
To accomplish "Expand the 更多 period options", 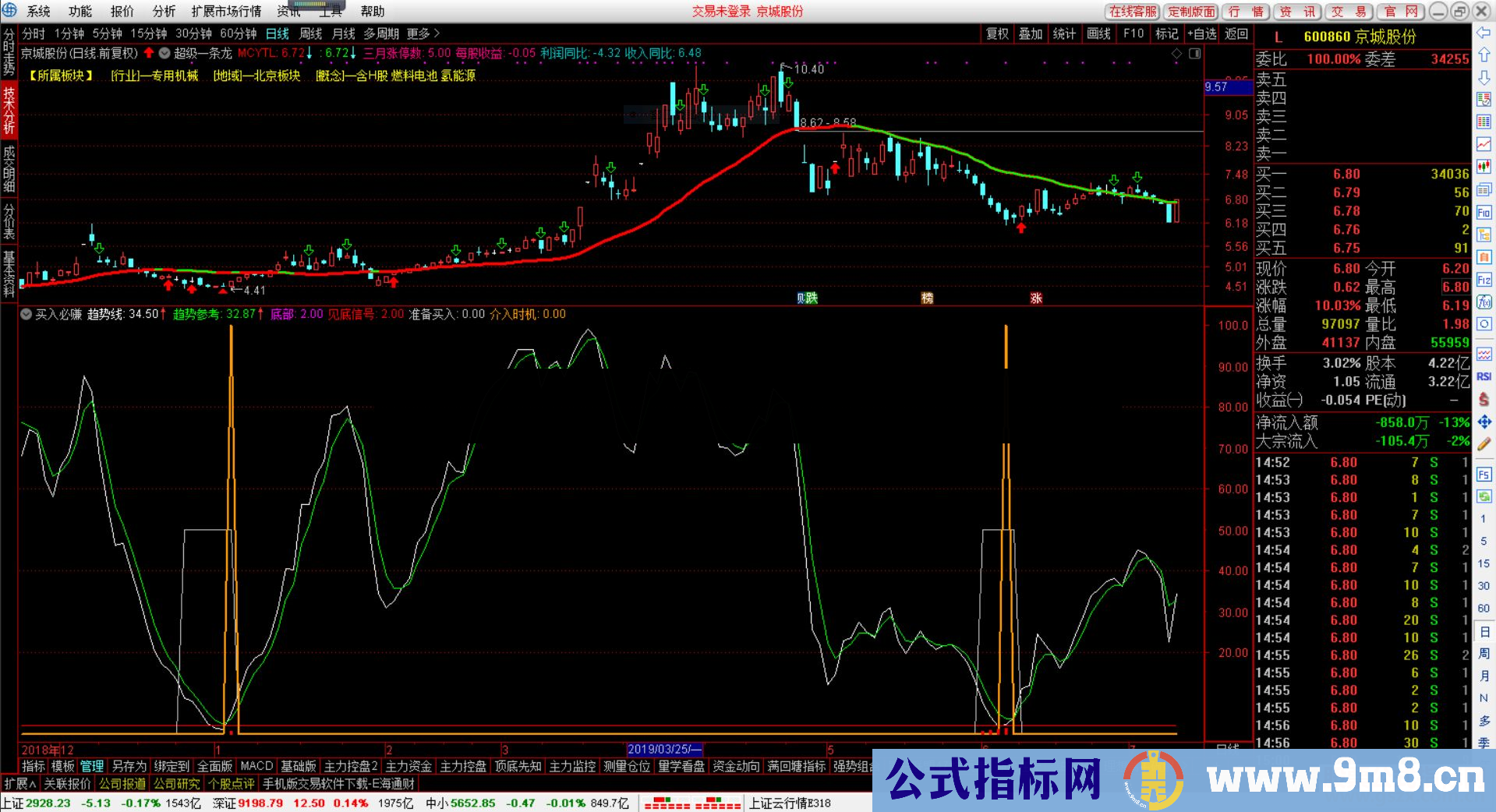I will pyautogui.click(x=421, y=34).
